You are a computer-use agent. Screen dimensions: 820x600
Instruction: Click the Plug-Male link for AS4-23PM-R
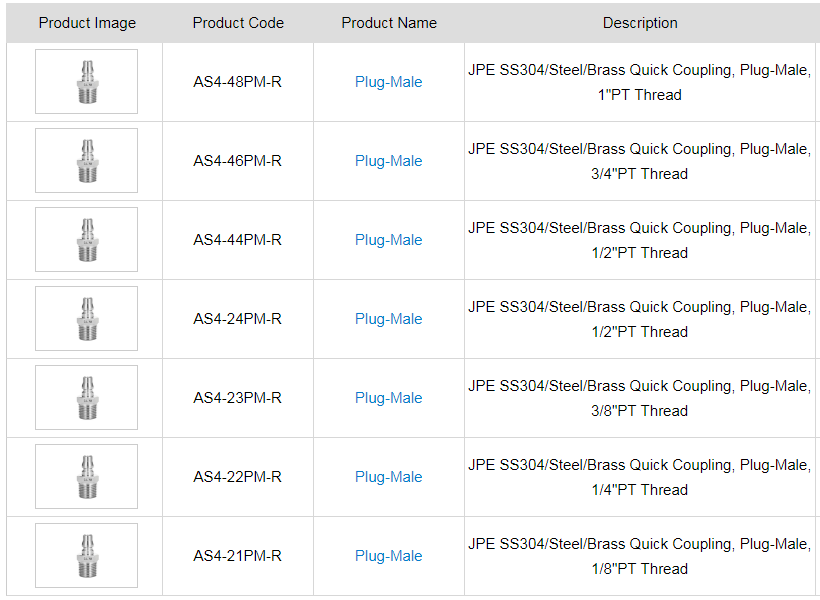point(388,398)
